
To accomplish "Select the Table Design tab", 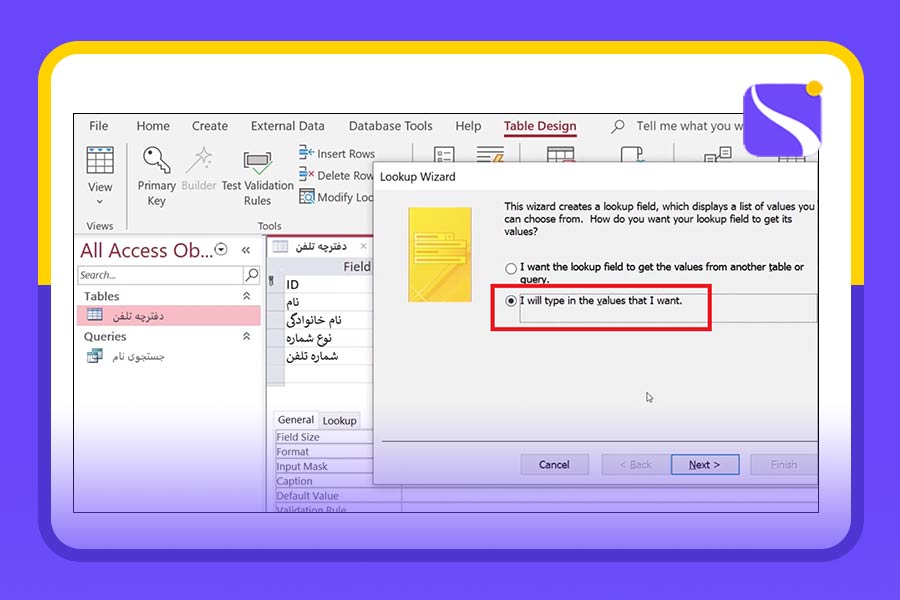I will coord(540,126).
